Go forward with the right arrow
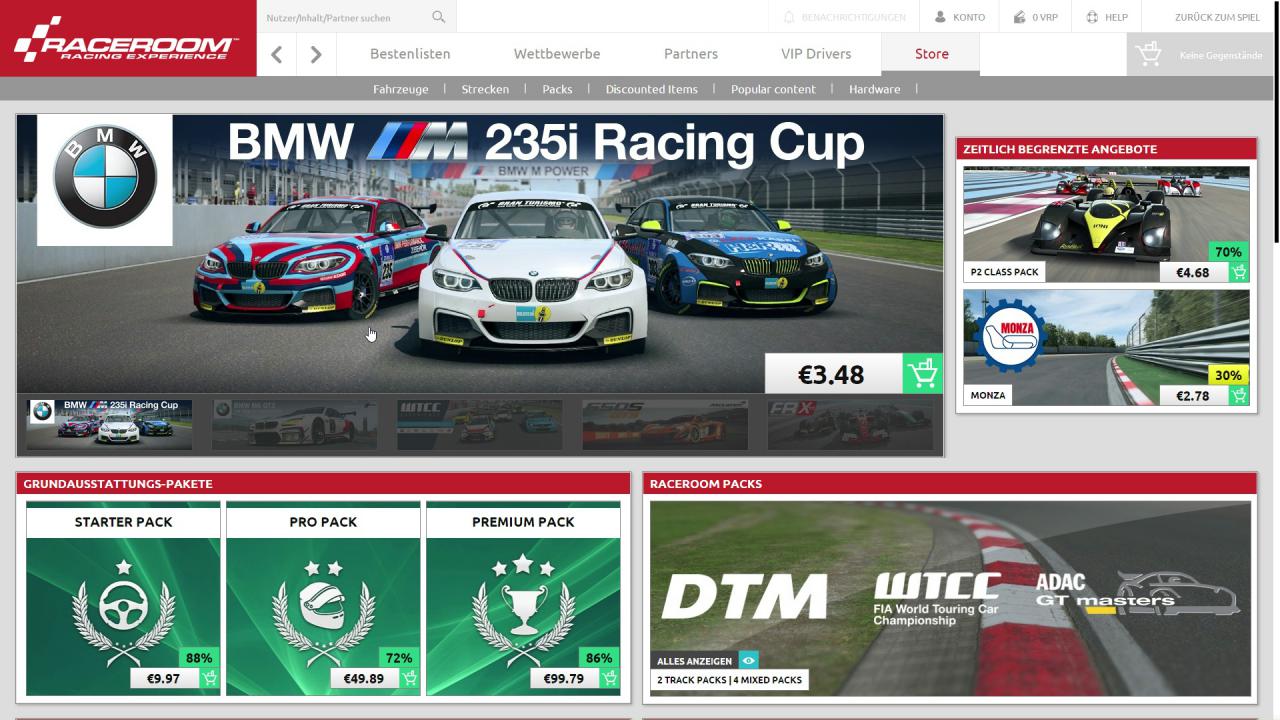 (x=316, y=54)
